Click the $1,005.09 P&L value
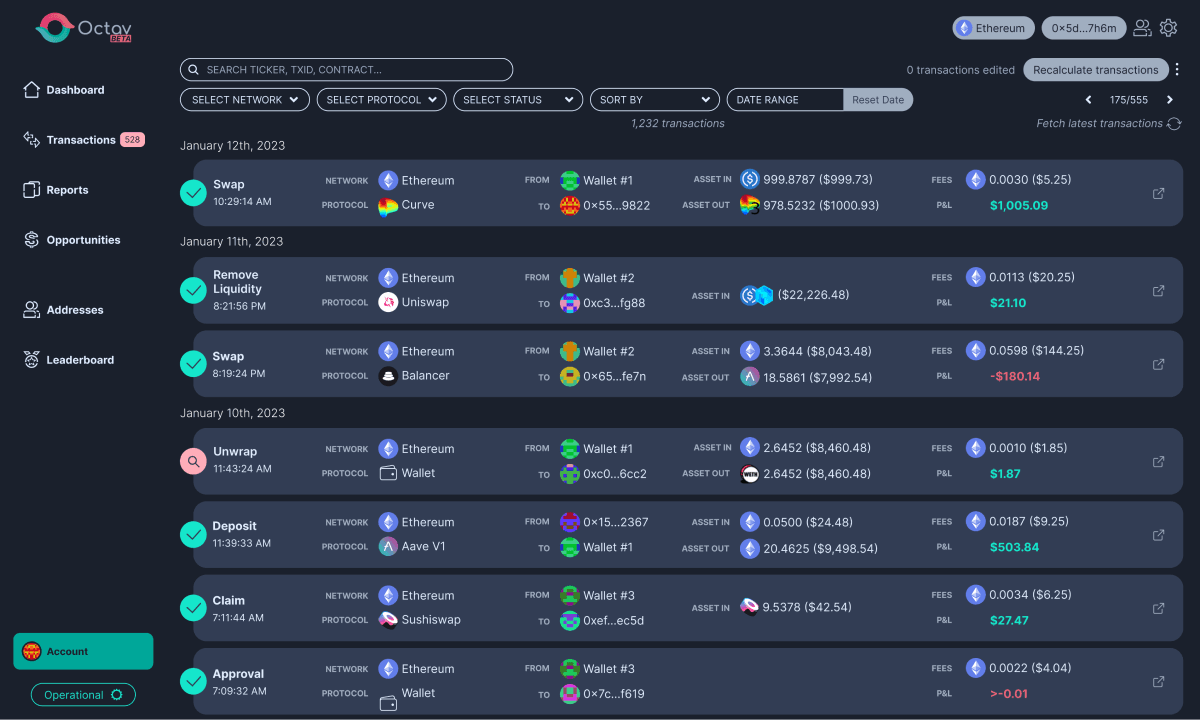1200x720 pixels. [x=1019, y=206]
